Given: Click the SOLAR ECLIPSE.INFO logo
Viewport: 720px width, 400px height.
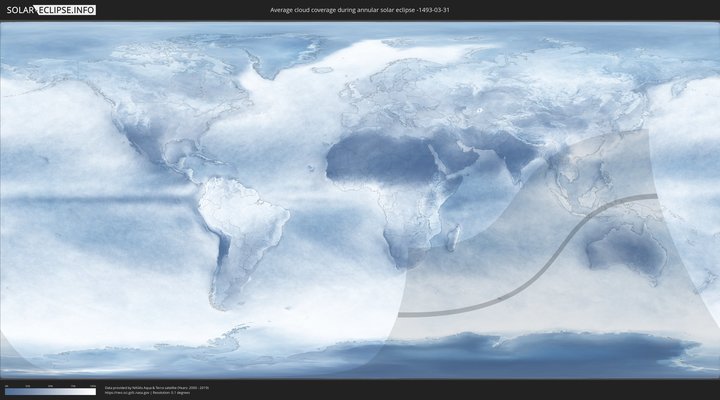Looking at the screenshot, I should click(x=49, y=10).
